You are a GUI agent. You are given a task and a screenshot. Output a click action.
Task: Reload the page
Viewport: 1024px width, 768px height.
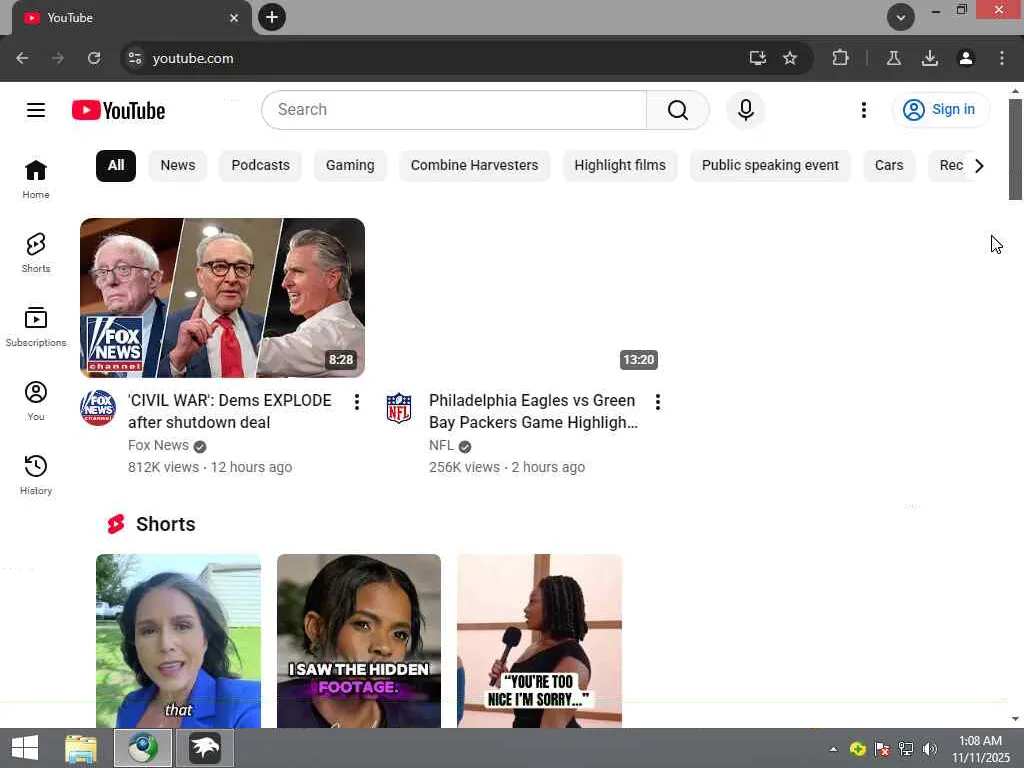coord(94,58)
